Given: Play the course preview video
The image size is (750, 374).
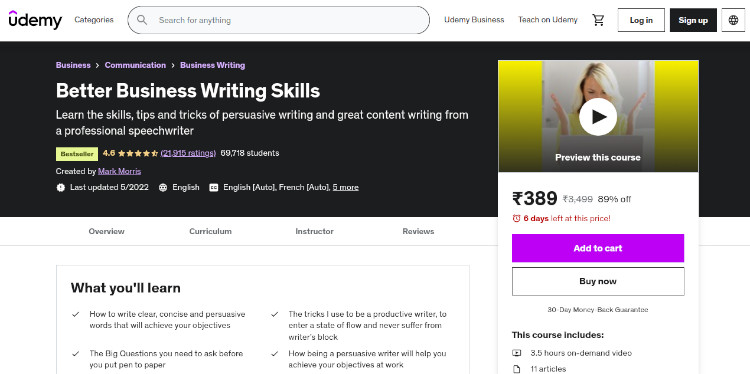Looking at the screenshot, I should pyautogui.click(x=598, y=117).
